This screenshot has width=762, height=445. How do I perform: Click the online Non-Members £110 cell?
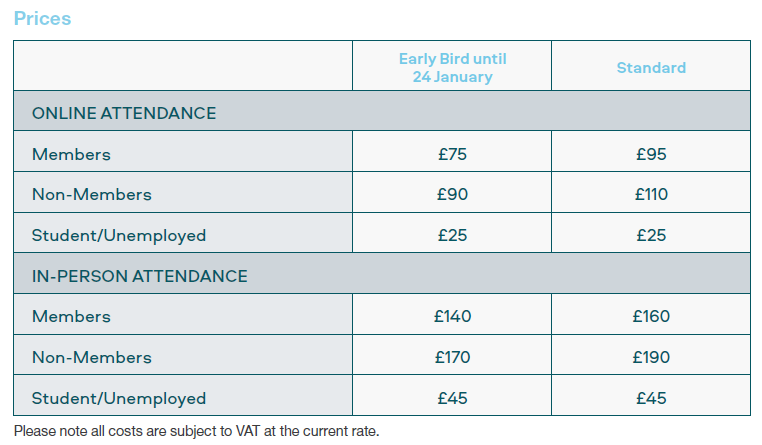pos(651,194)
